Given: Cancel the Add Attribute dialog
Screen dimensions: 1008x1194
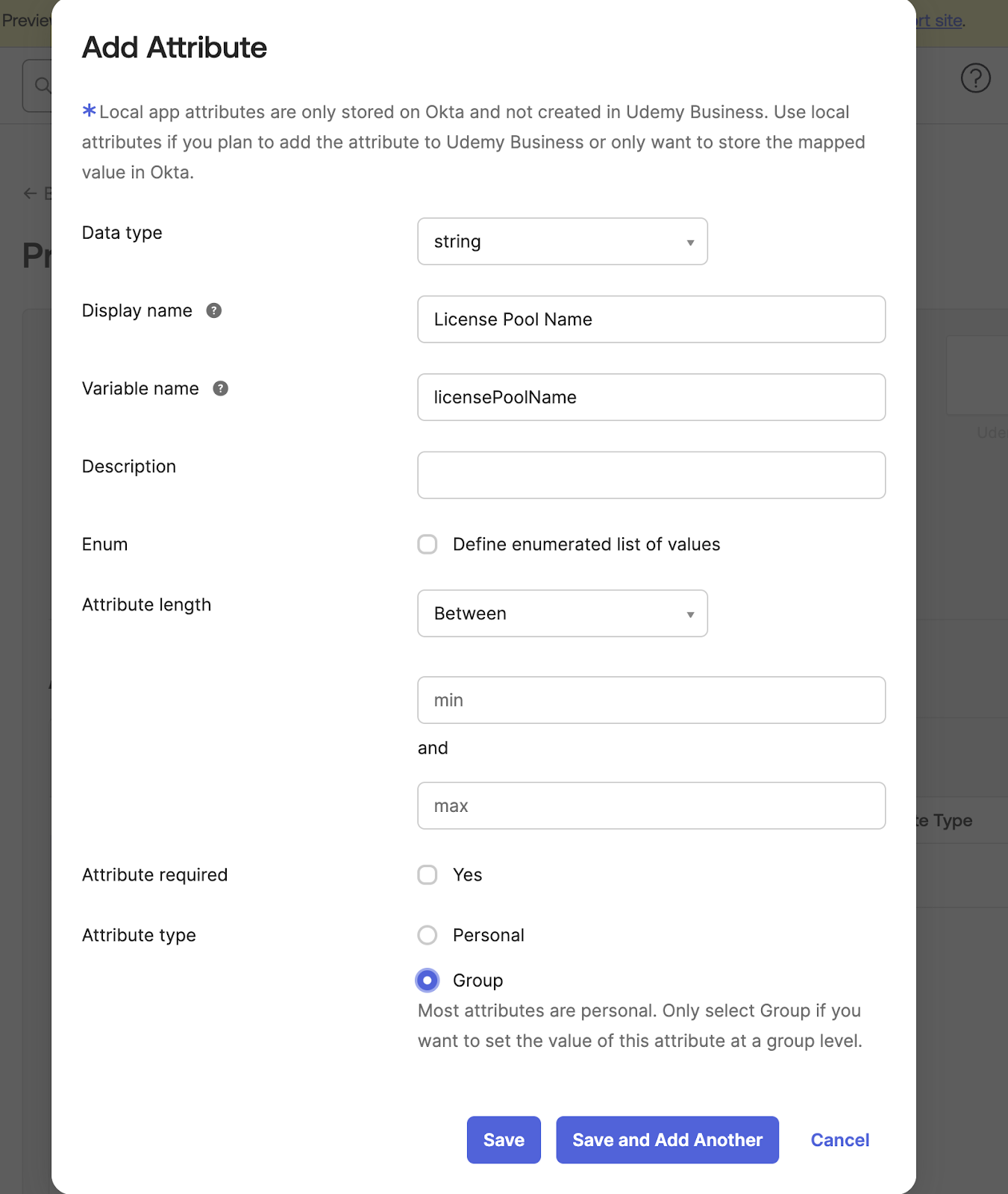Looking at the screenshot, I should click(839, 1140).
